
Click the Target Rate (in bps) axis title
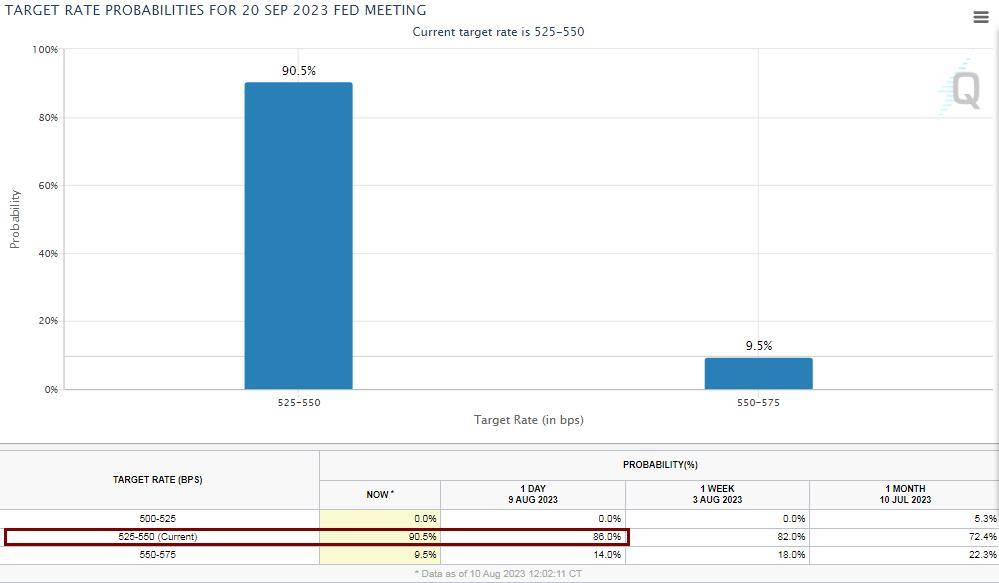coord(528,420)
